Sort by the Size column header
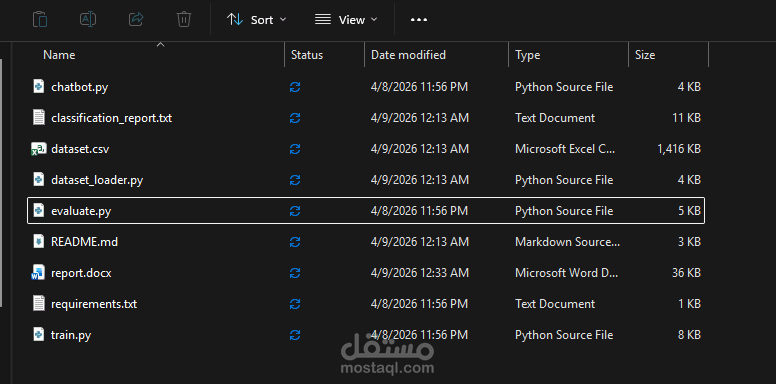 tap(645, 55)
